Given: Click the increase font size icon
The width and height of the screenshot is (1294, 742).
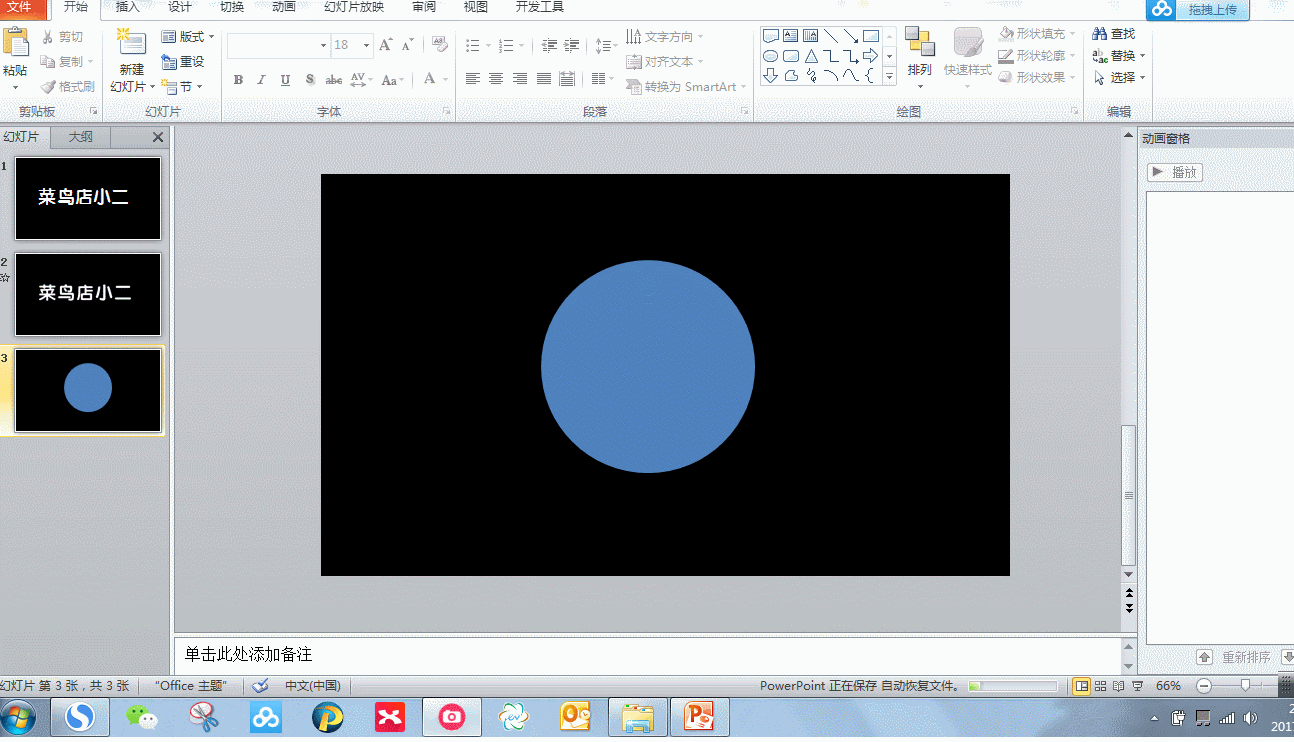Looking at the screenshot, I should (x=385, y=45).
